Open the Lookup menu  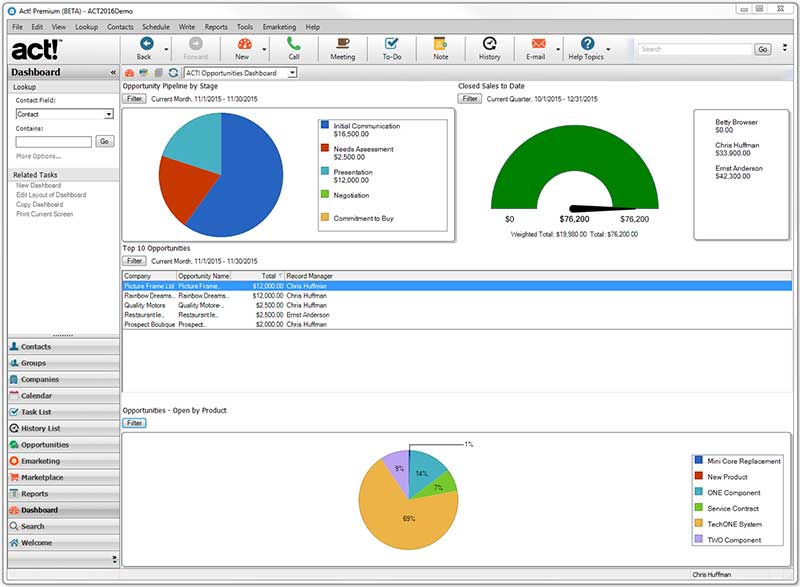coord(86,27)
